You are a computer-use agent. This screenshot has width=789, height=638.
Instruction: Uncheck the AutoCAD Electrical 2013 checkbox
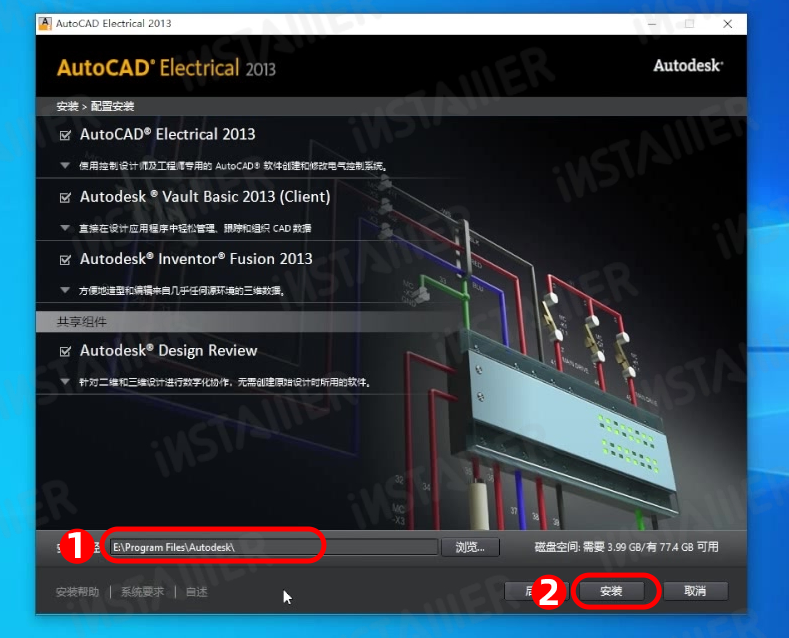(65, 135)
